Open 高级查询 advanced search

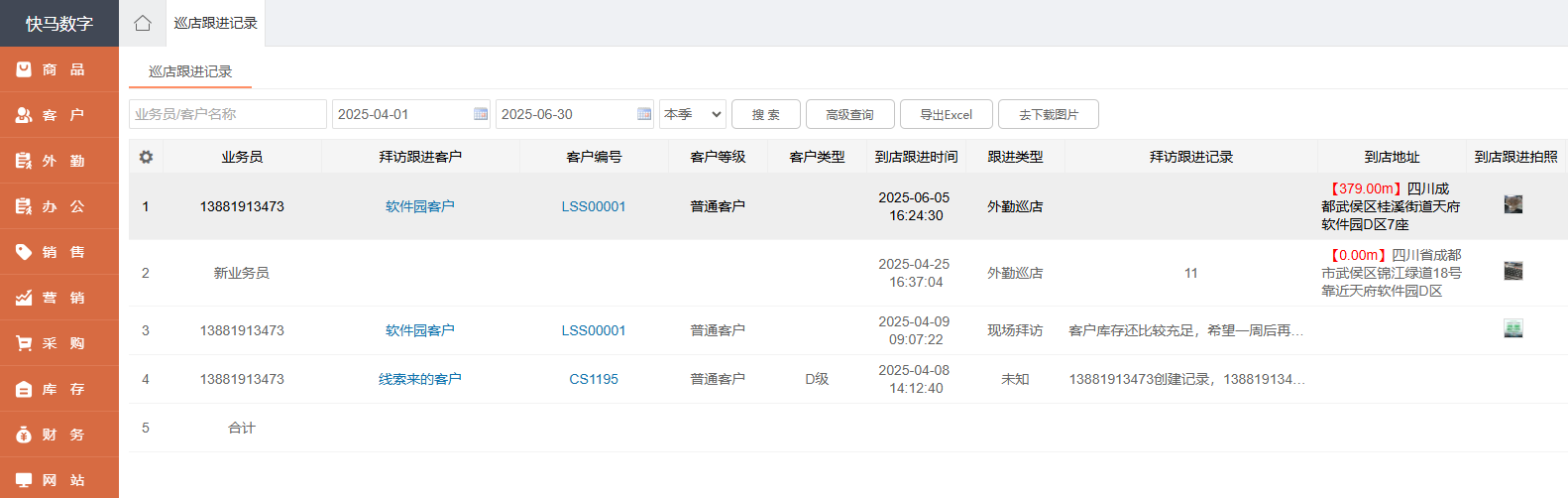(x=849, y=114)
